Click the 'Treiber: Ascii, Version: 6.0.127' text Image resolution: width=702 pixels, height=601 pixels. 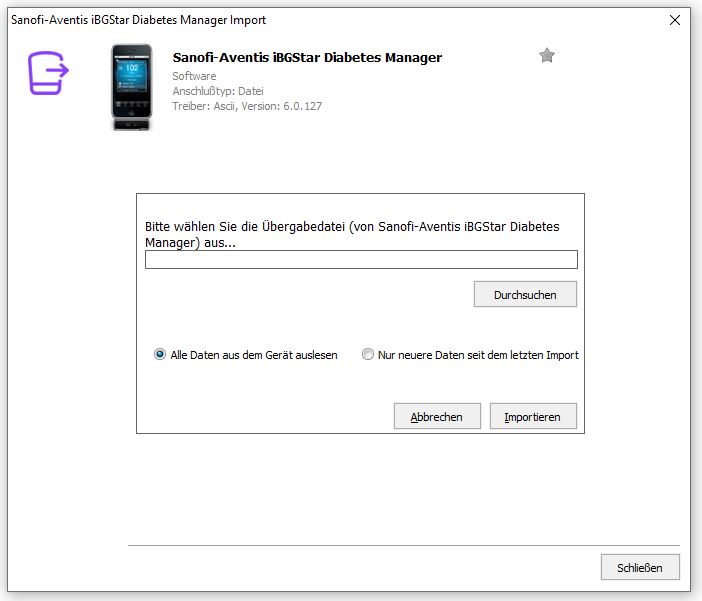[247, 107]
